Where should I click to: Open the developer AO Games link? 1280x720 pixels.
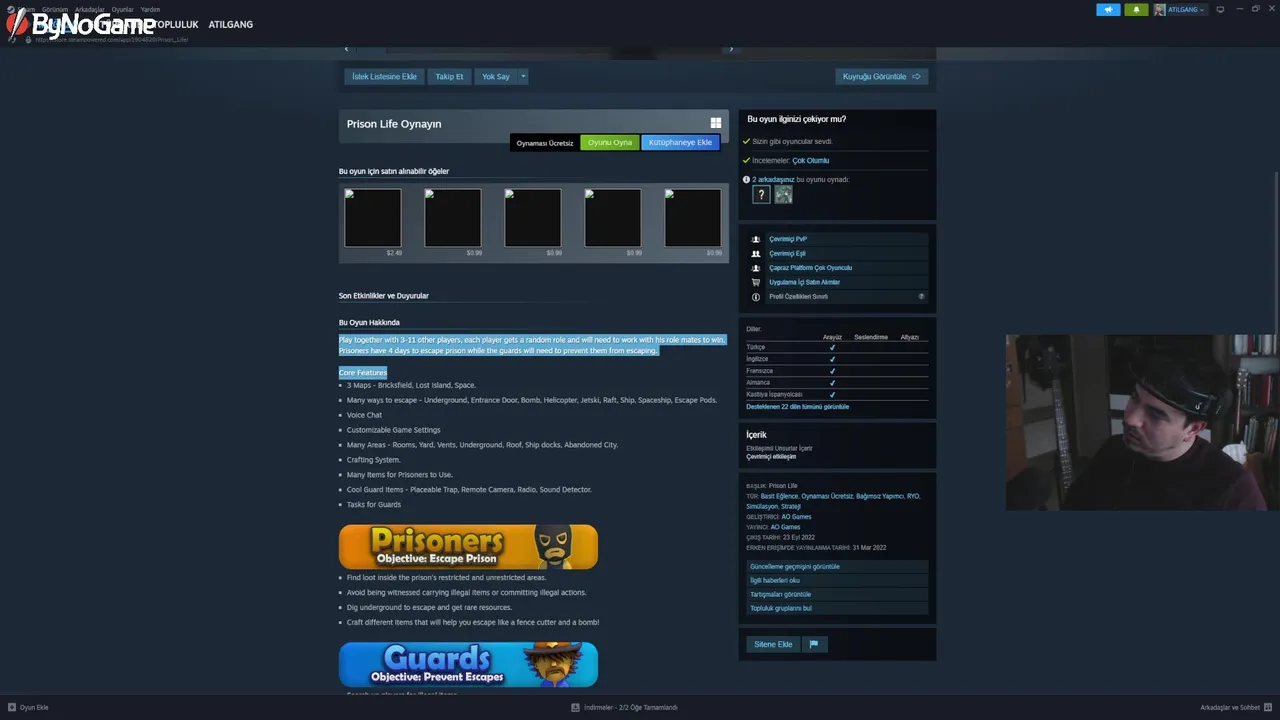tap(796, 517)
